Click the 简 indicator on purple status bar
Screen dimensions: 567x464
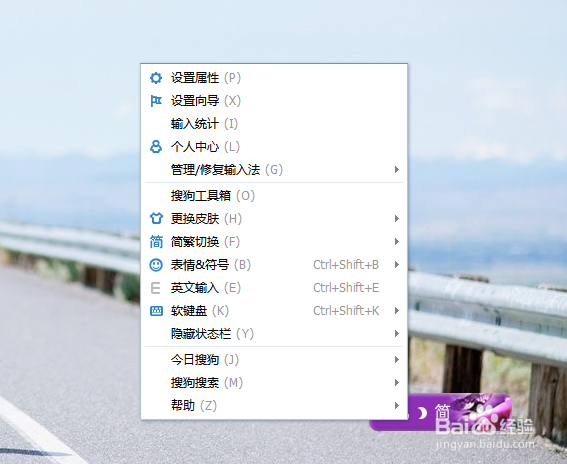(x=442, y=411)
